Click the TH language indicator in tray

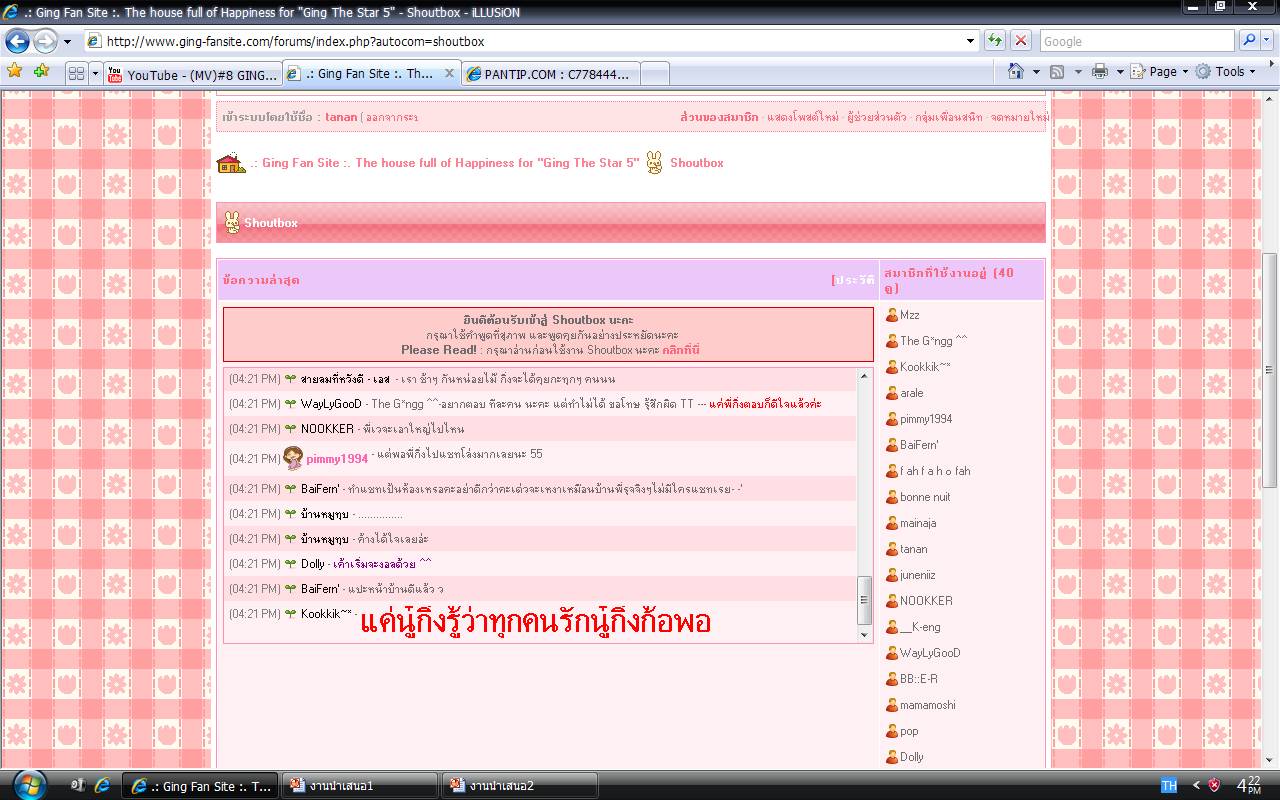(1168, 786)
